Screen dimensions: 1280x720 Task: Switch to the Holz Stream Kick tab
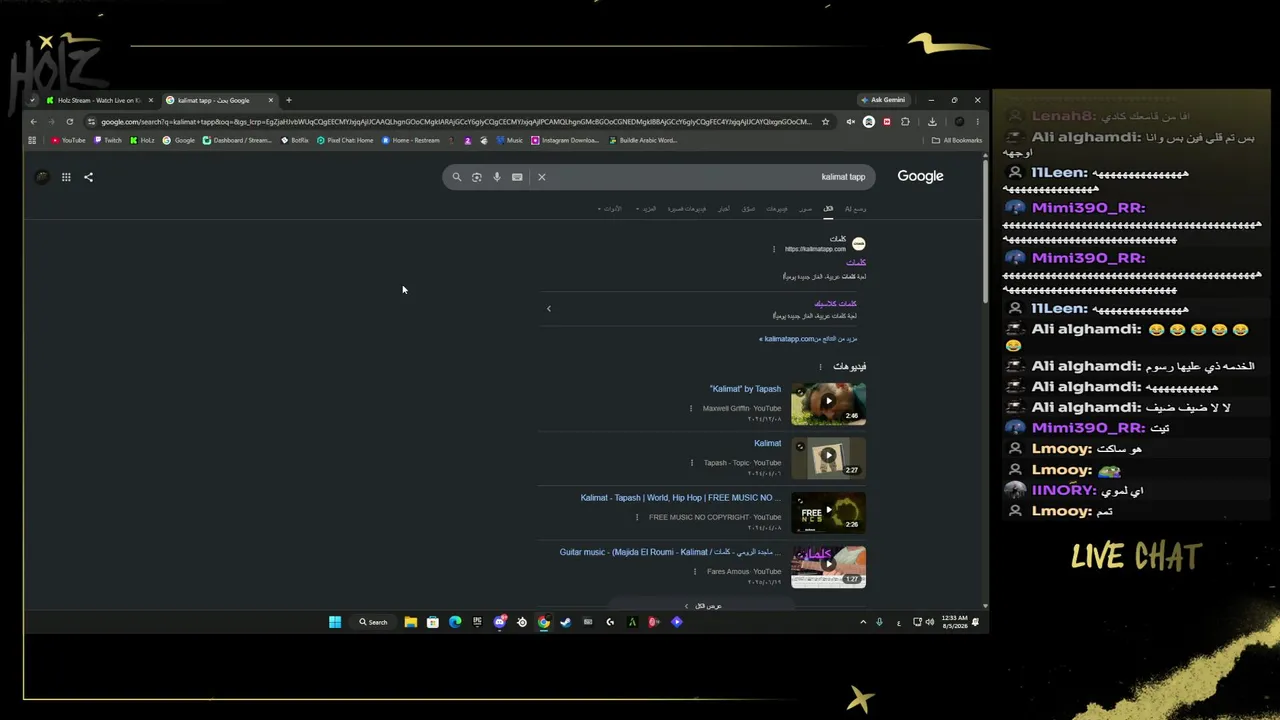click(x=99, y=100)
